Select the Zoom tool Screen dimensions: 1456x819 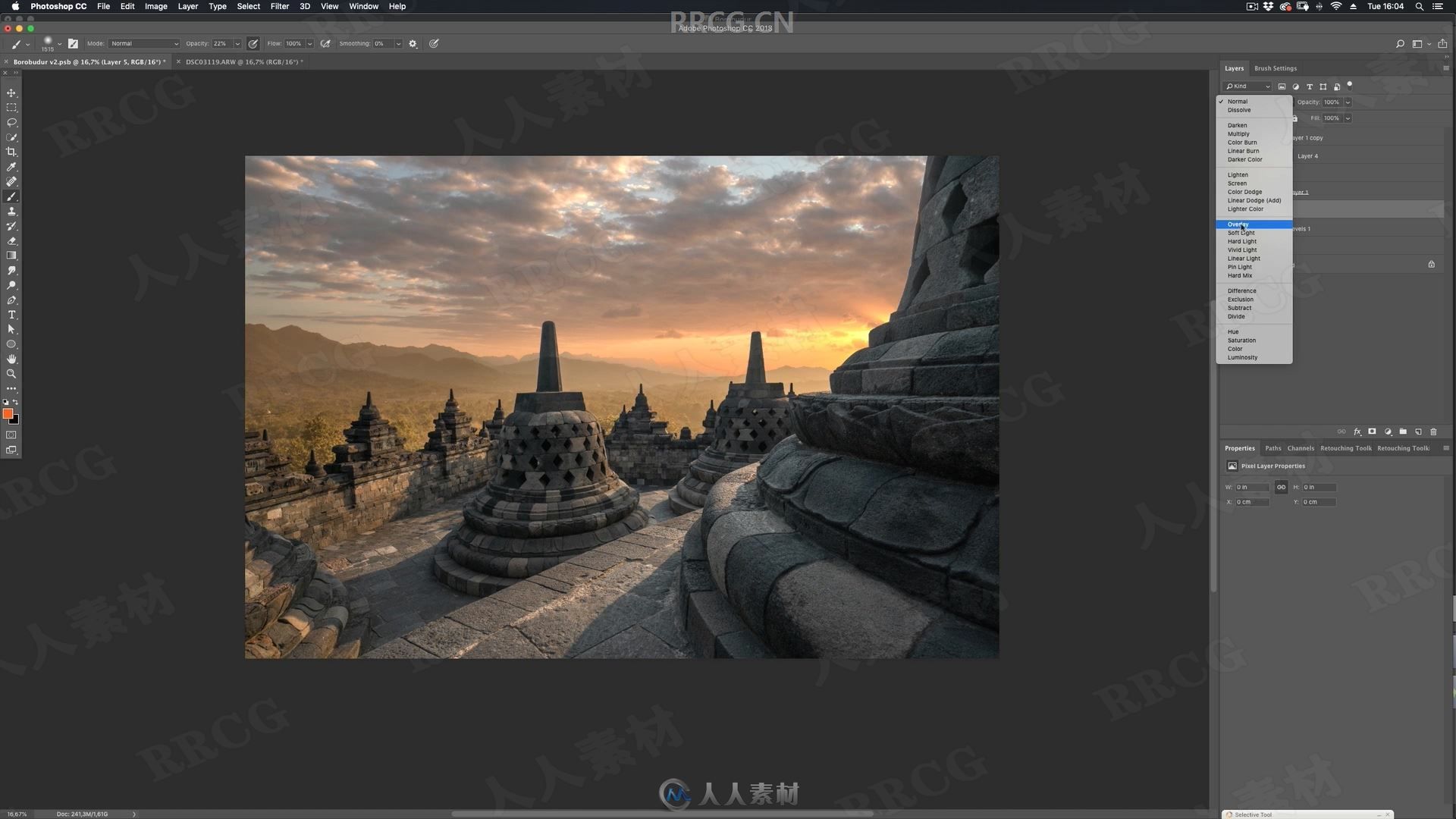click(x=11, y=374)
